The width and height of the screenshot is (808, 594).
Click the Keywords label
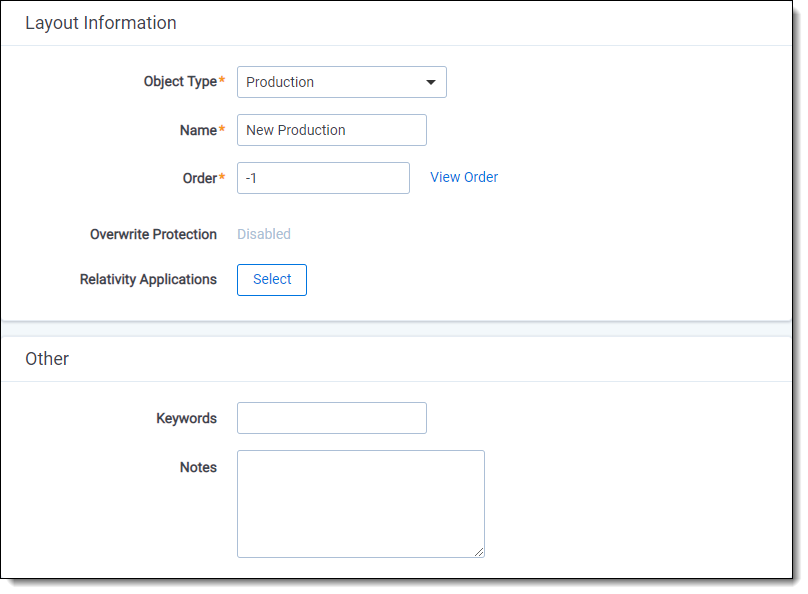186,418
